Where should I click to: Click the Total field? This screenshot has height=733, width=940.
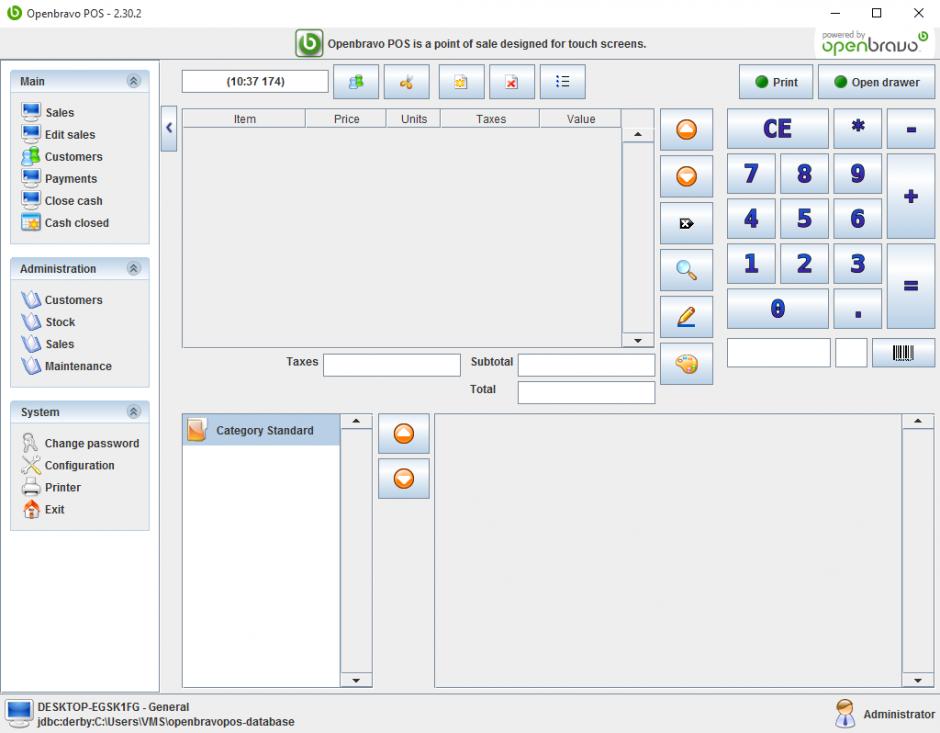coord(586,393)
